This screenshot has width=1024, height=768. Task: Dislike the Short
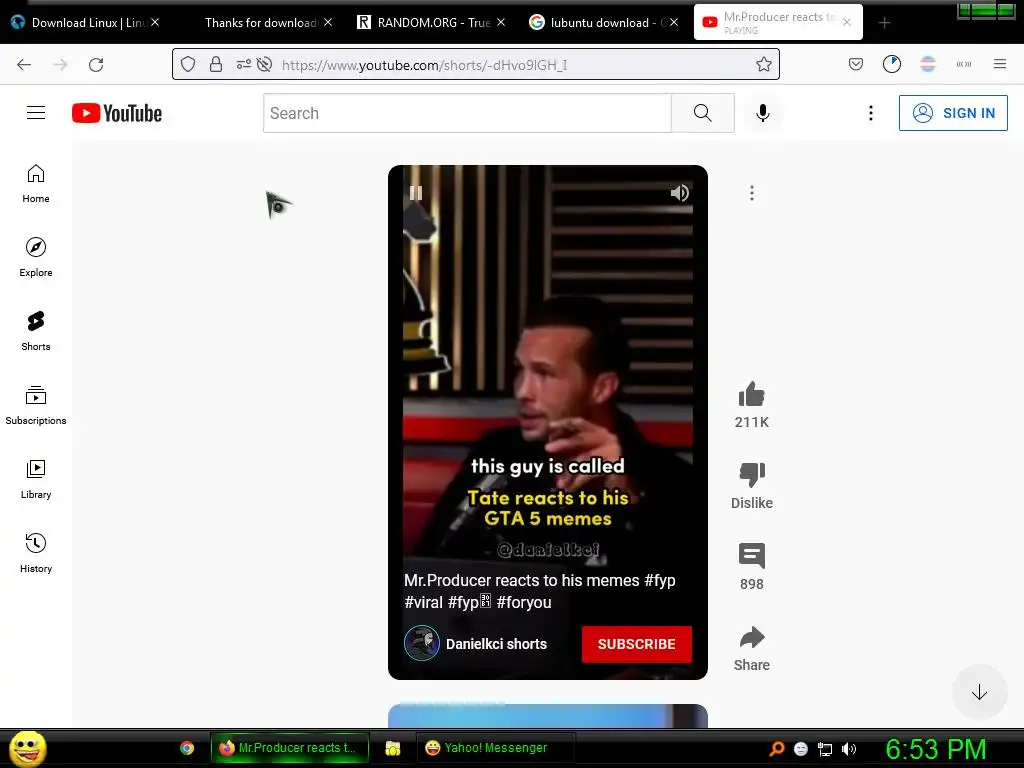point(752,475)
